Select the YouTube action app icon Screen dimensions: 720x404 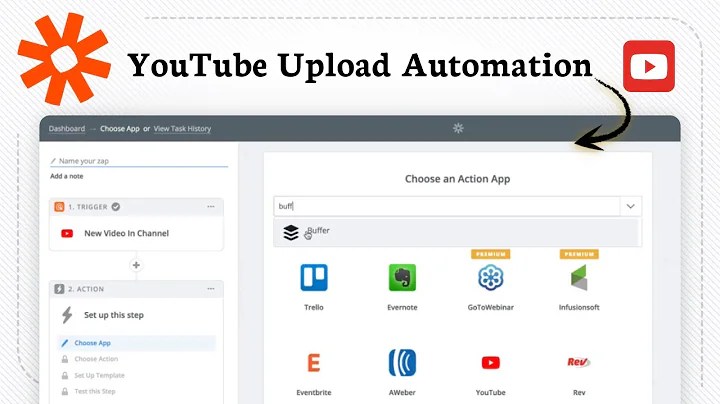pos(490,363)
